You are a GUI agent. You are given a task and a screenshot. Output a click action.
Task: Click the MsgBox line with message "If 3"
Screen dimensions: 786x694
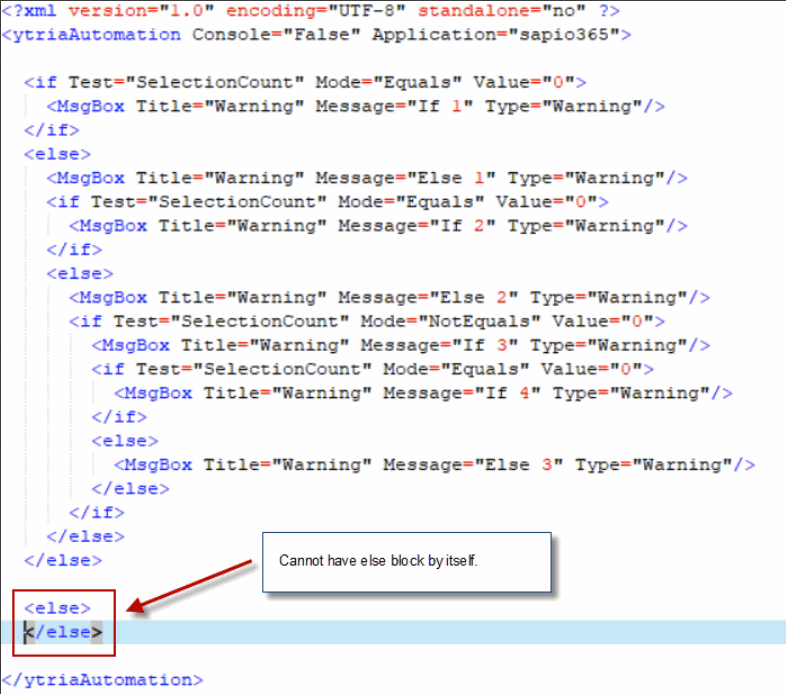[x=400, y=346]
